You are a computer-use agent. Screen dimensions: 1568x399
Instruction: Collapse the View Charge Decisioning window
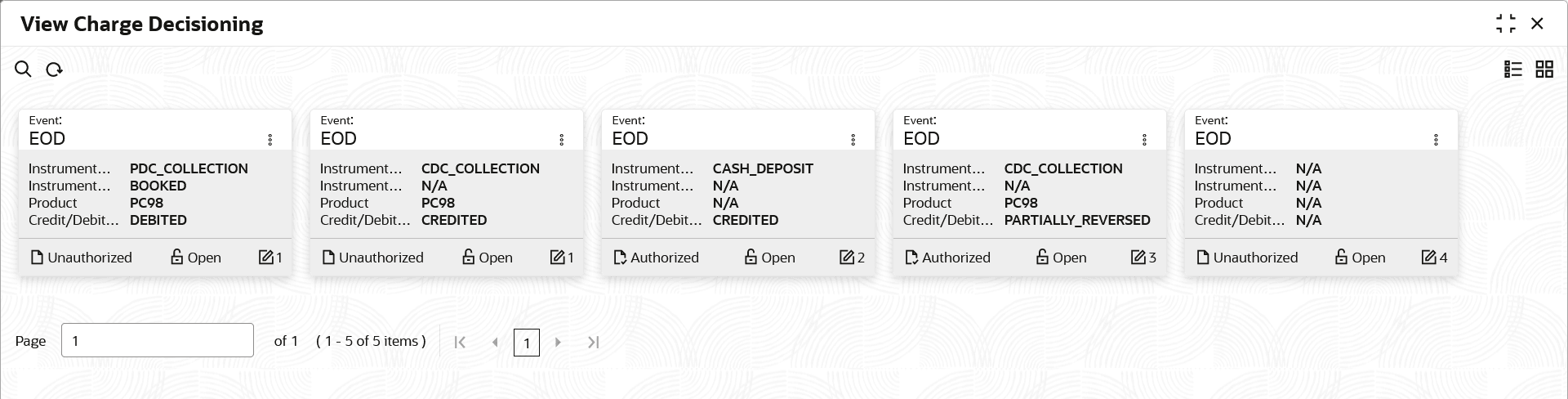(1505, 24)
